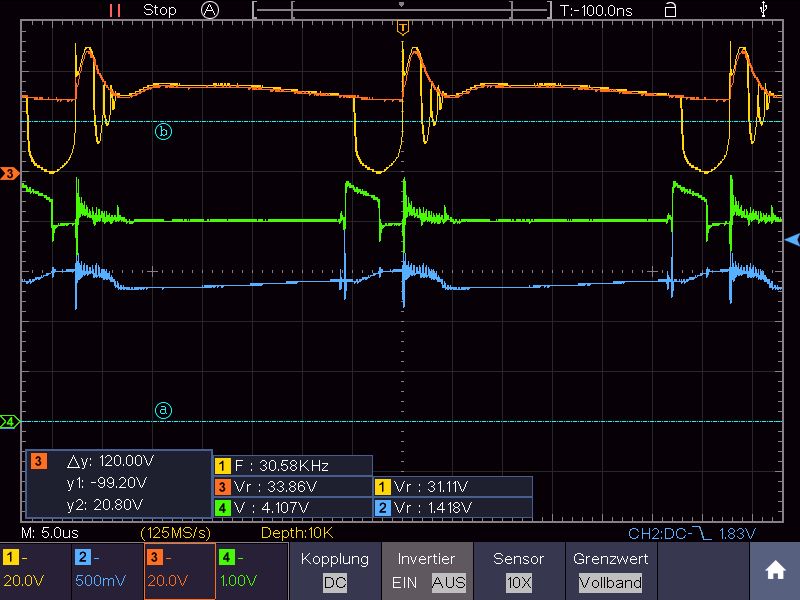The height and width of the screenshot is (600, 800).
Task: Click the memory position bar at top
Action: 402,10
